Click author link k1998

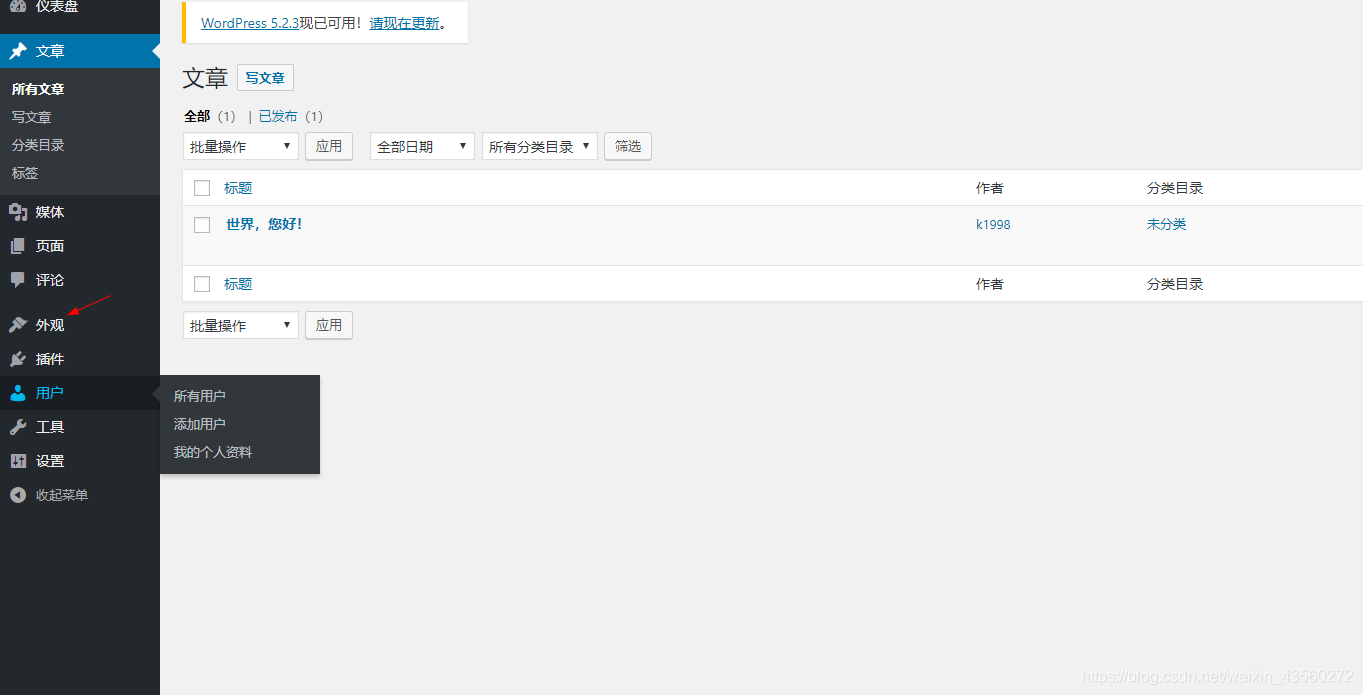click(993, 224)
